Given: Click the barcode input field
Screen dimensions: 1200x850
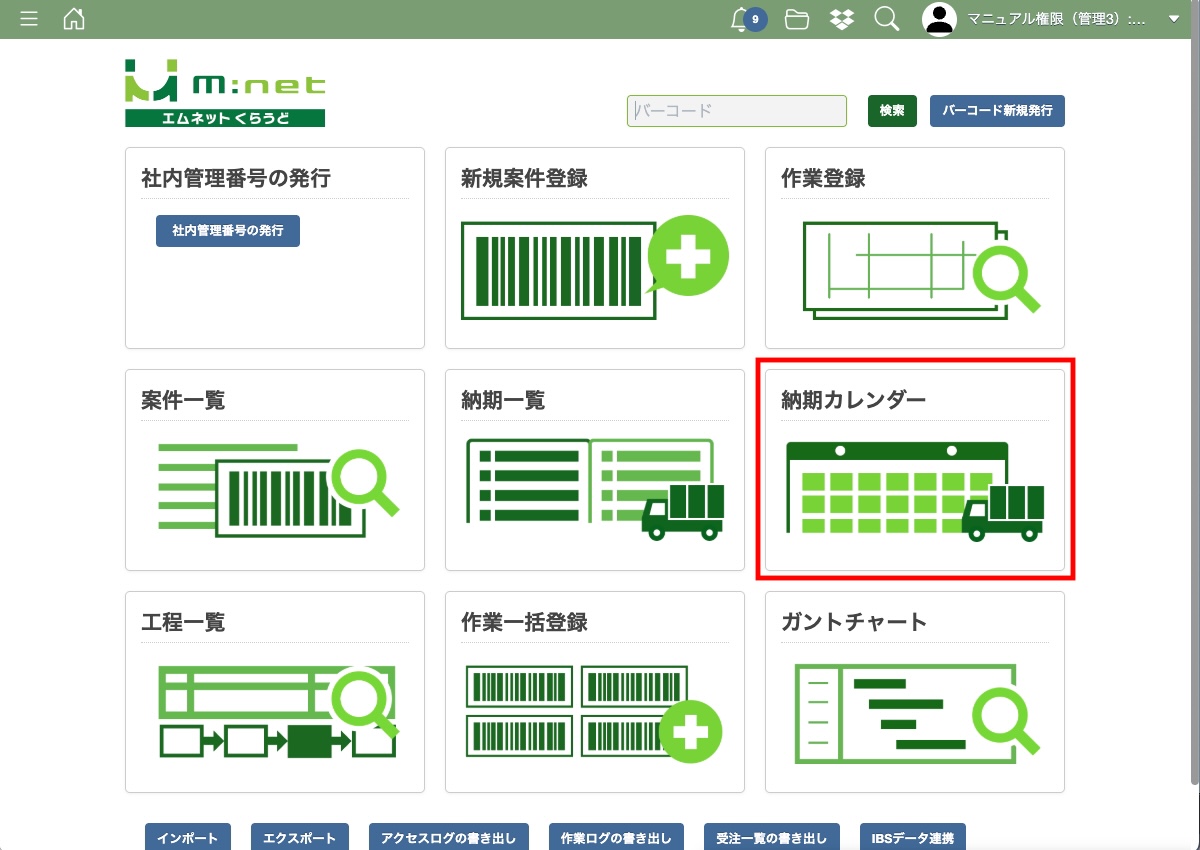Looking at the screenshot, I should tap(737, 111).
